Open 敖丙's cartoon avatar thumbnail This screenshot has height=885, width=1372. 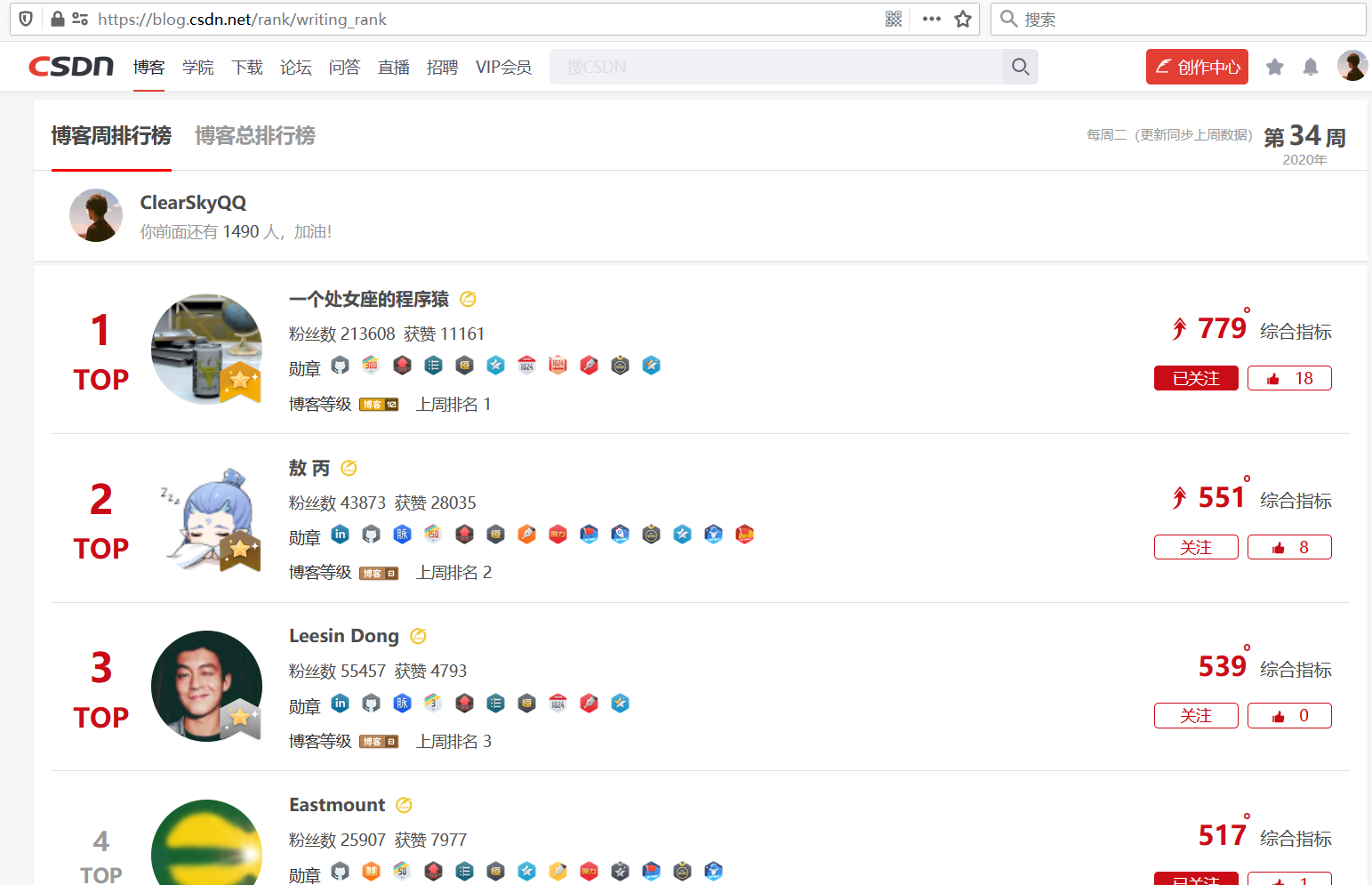[x=206, y=518]
